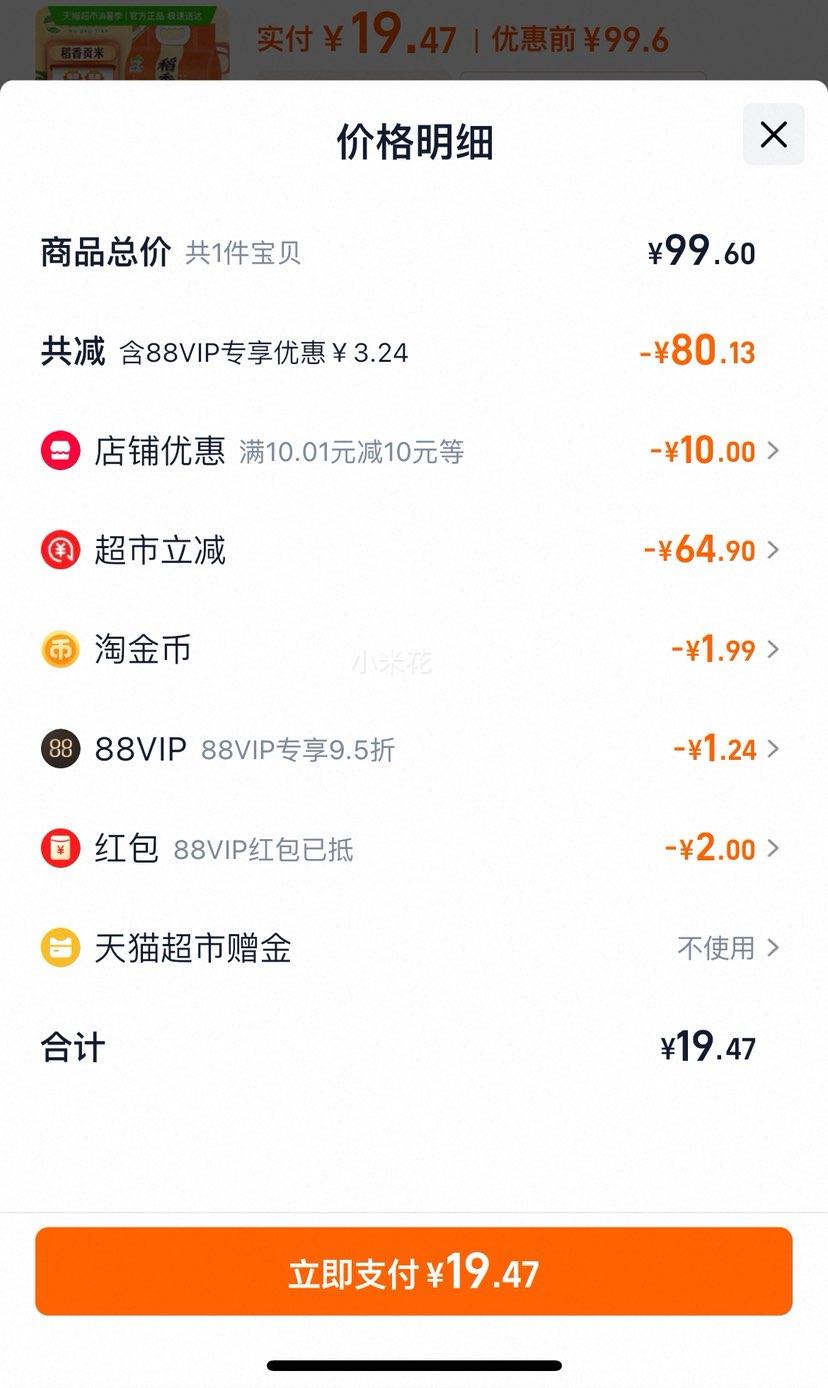Tap 88VIP专享9.5折 description text
This screenshot has width=828, height=1388.
[298, 750]
